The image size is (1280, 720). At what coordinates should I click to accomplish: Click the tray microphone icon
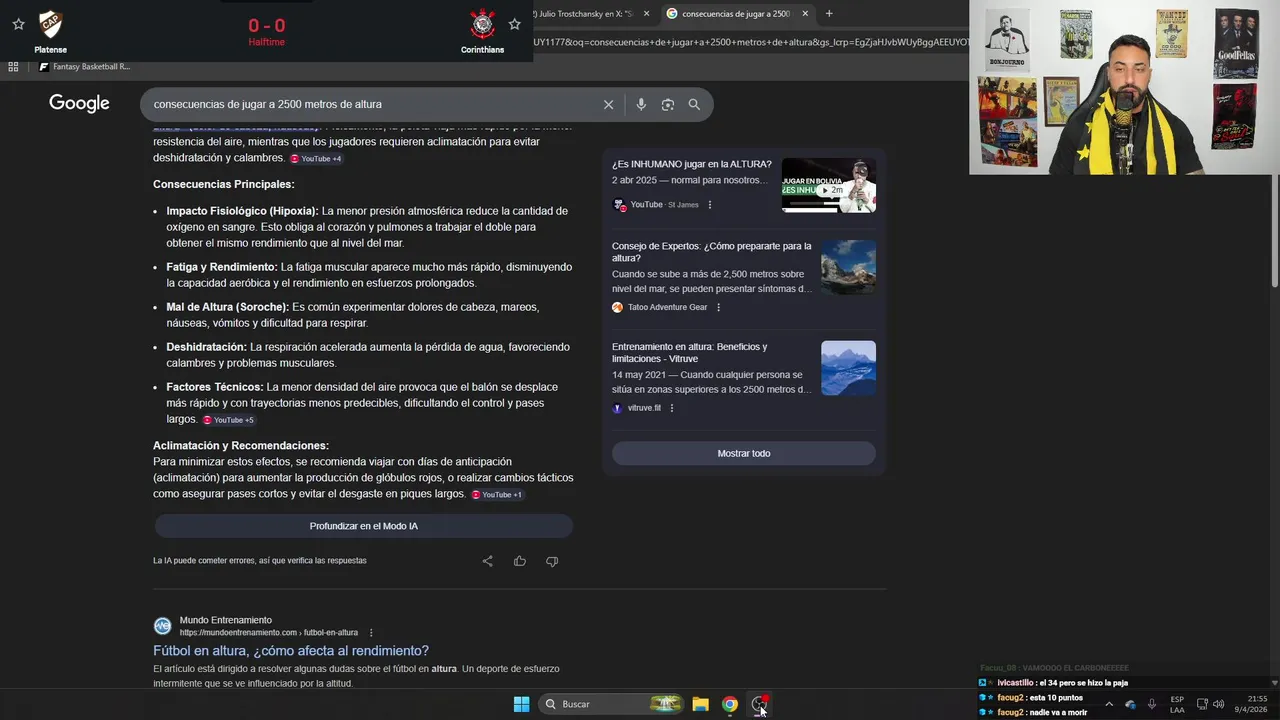(x=1152, y=704)
